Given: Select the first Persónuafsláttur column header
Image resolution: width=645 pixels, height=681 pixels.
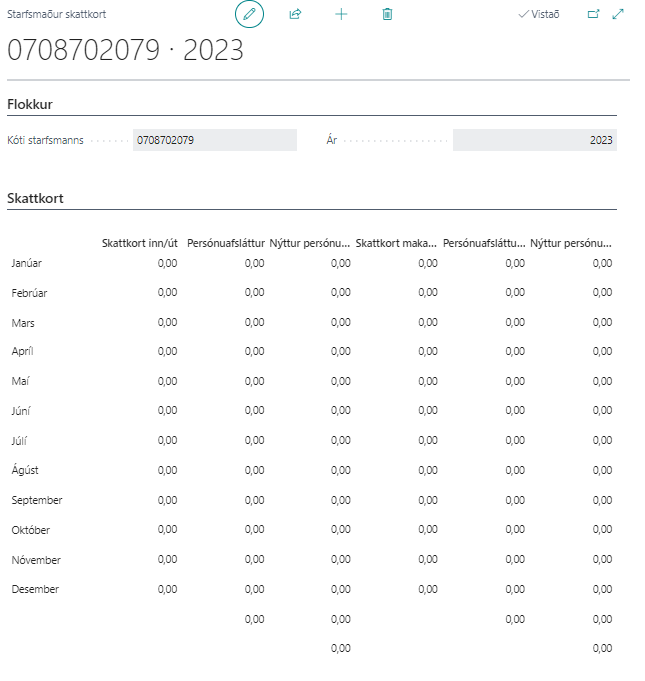Looking at the screenshot, I should (x=225, y=243).
